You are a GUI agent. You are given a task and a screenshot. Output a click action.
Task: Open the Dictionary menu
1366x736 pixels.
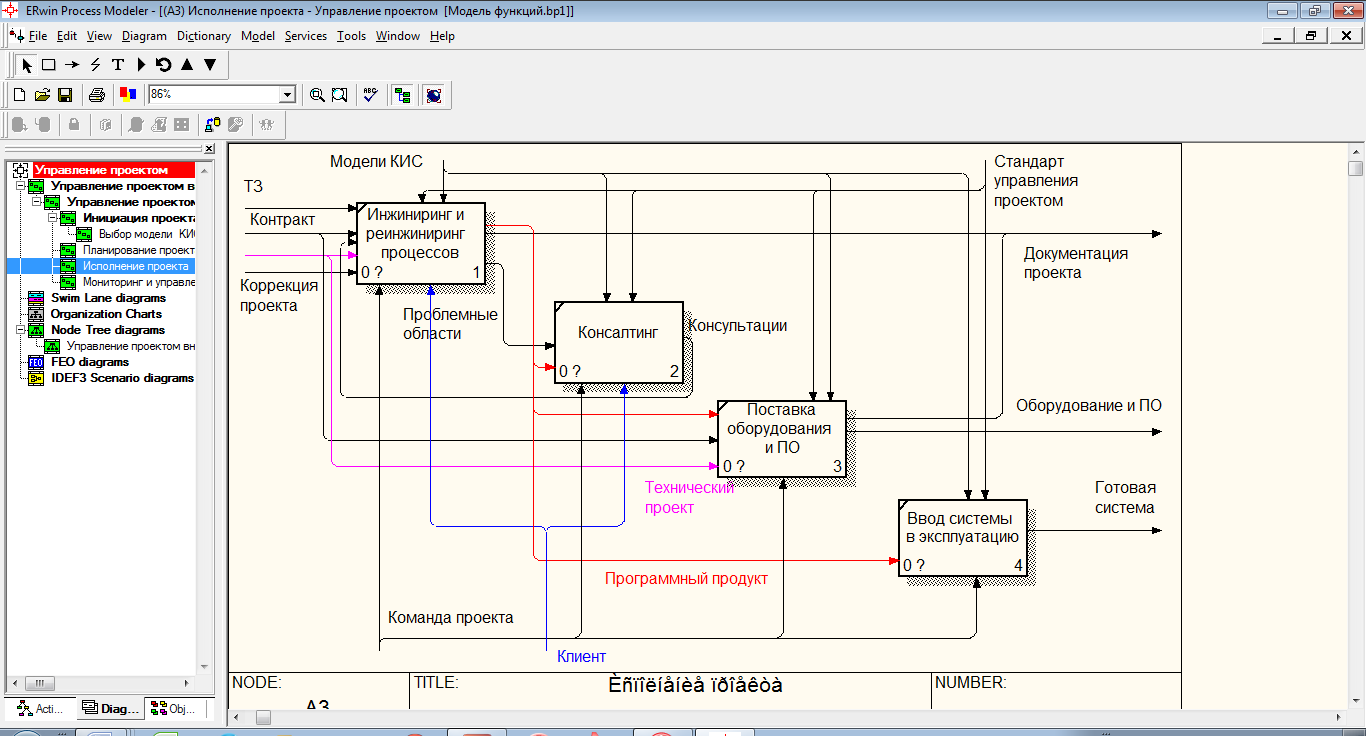[204, 36]
